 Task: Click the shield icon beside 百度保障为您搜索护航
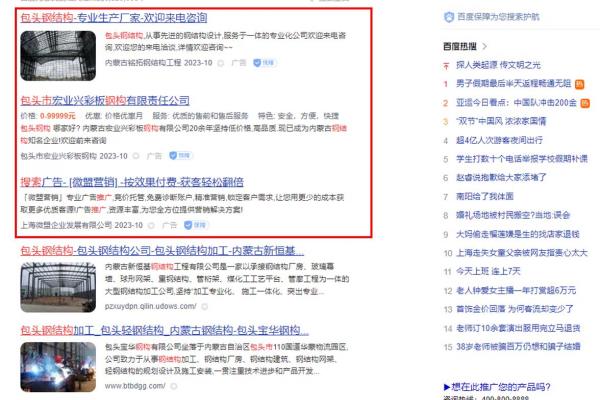[448, 17]
